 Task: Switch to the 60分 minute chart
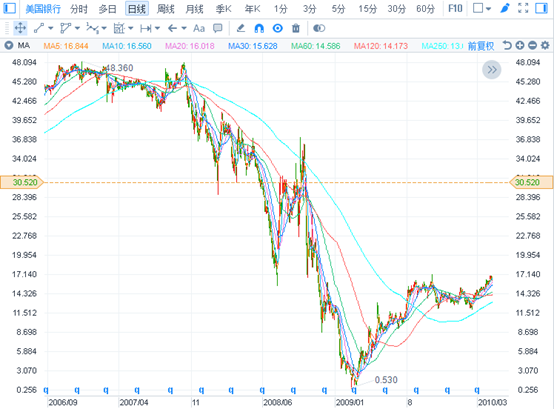pyautogui.click(x=425, y=9)
